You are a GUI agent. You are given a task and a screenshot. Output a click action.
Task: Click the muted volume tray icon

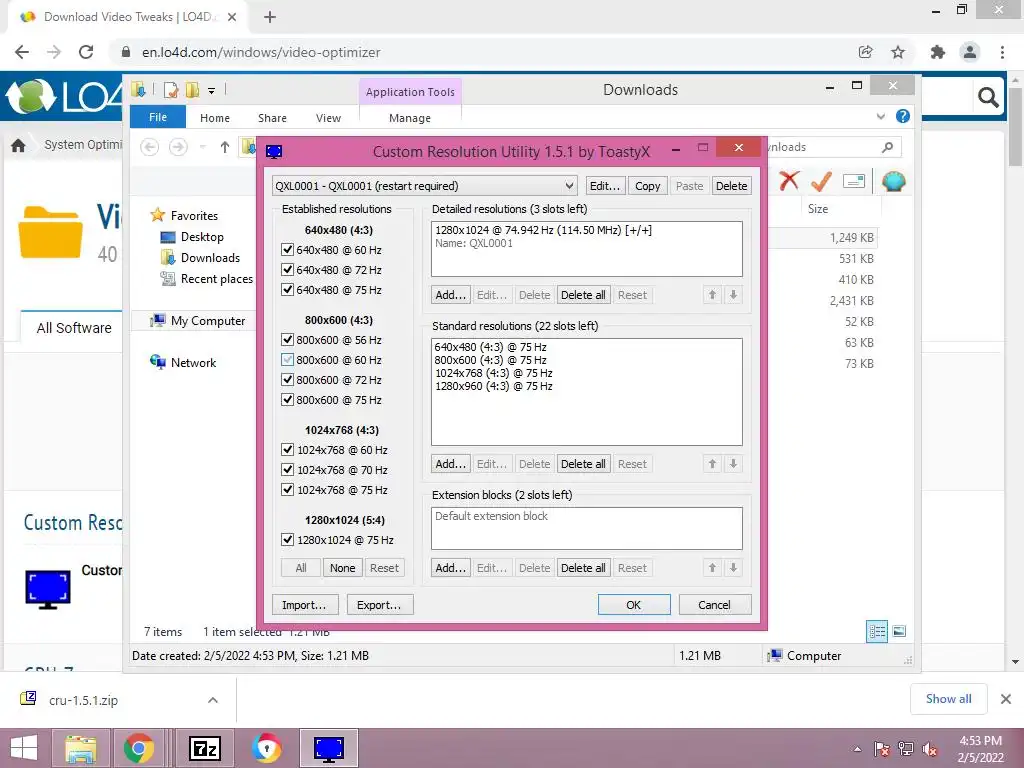(x=929, y=749)
